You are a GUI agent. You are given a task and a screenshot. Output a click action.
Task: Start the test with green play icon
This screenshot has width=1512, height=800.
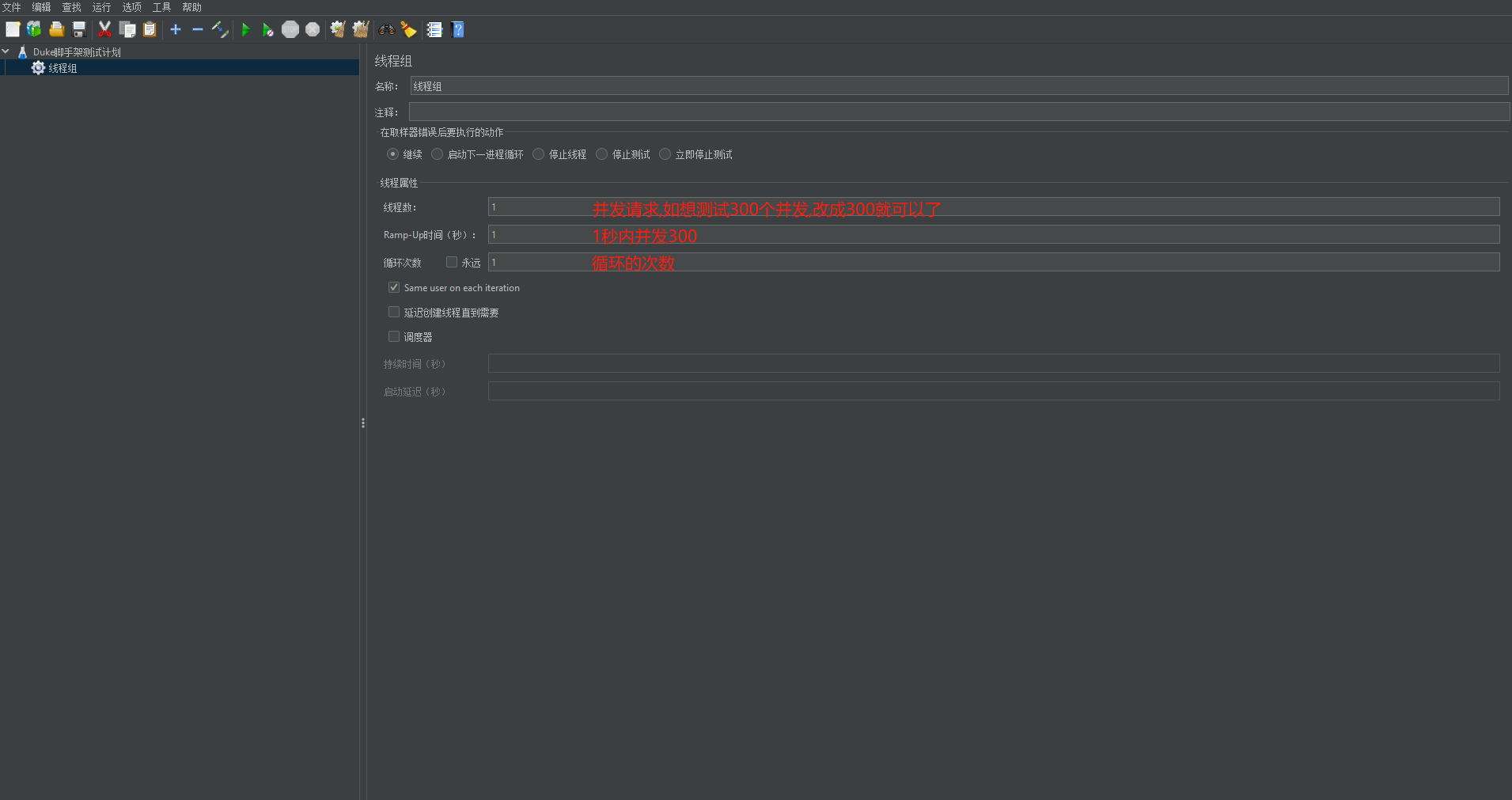(x=245, y=30)
